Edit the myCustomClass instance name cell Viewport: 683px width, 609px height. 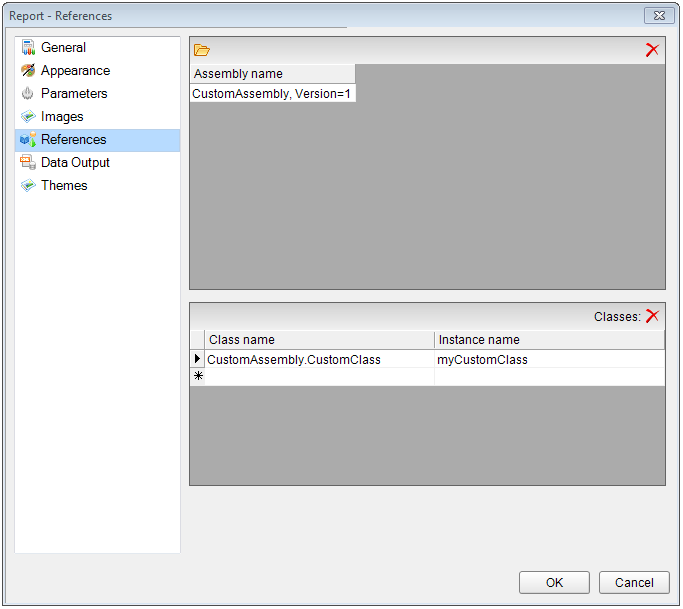(x=548, y=359)
